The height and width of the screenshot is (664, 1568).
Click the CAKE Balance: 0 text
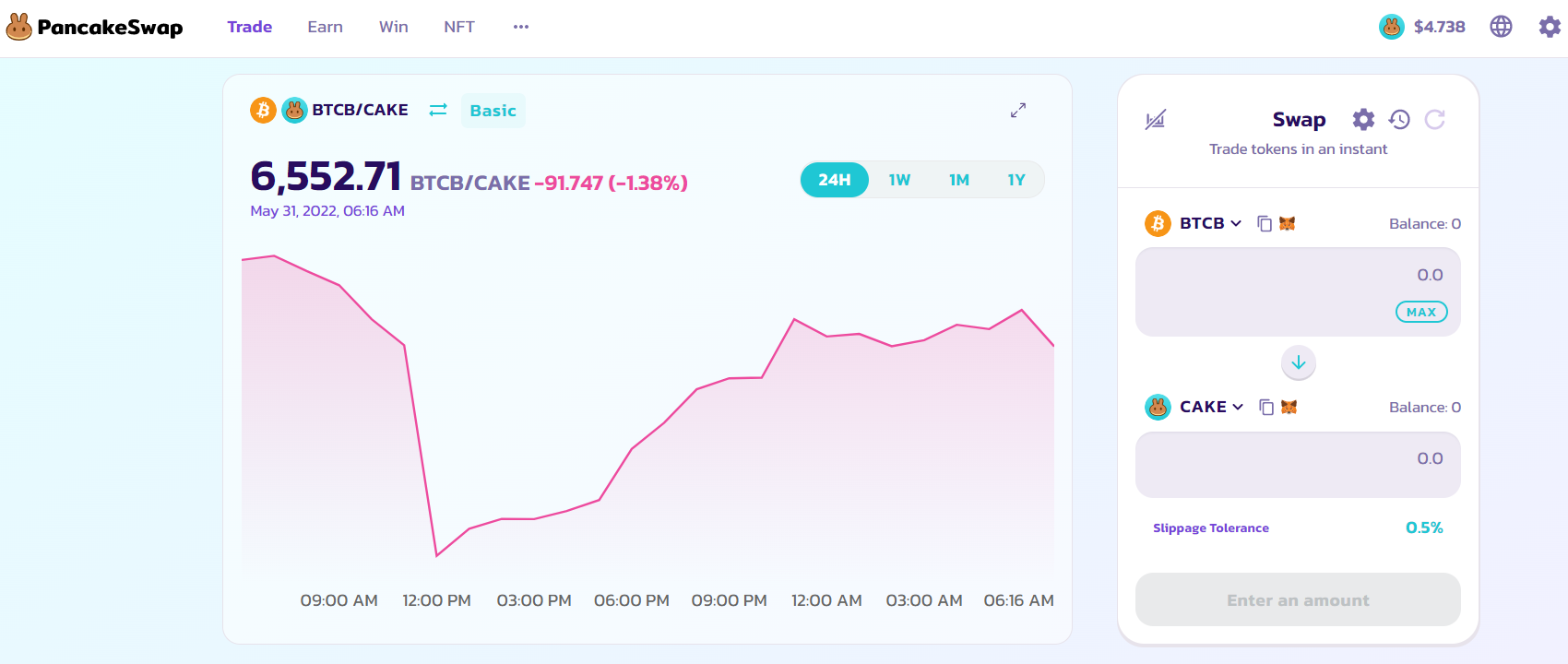(1425, 407)
